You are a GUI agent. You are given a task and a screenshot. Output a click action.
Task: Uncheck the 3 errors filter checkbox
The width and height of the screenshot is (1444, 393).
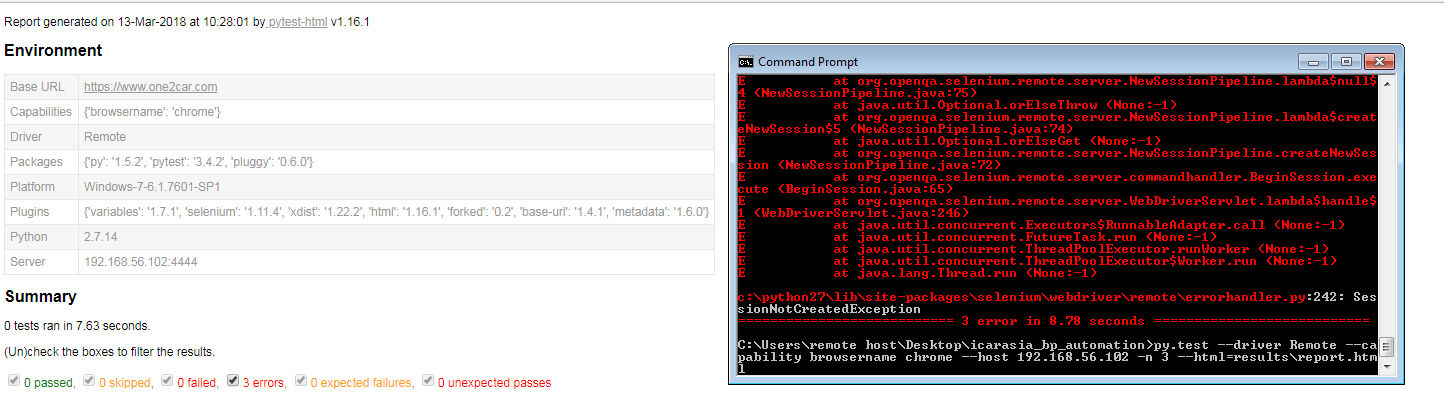[233, 381]
